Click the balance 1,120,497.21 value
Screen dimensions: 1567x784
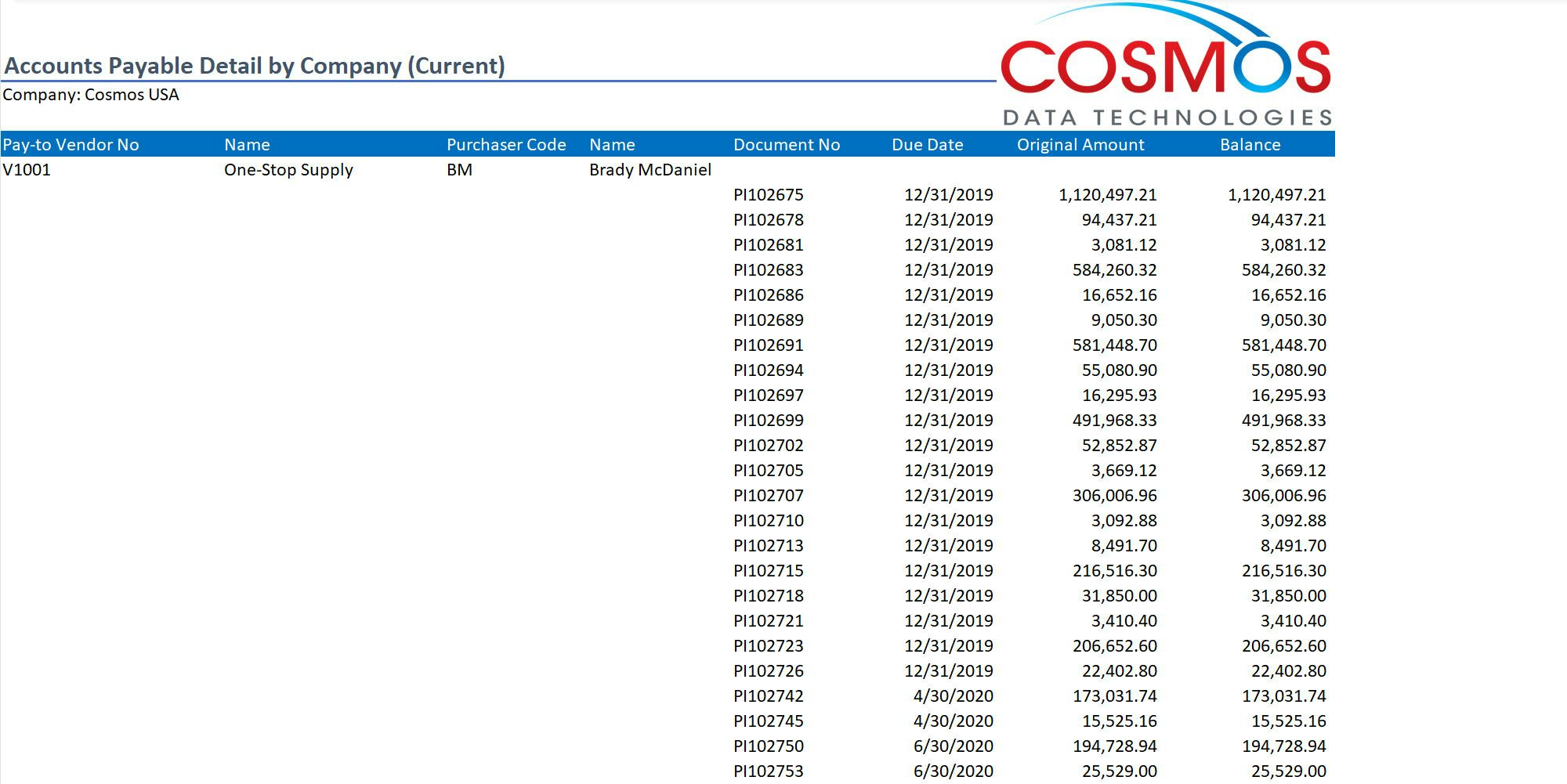(x=1279, y=194)
